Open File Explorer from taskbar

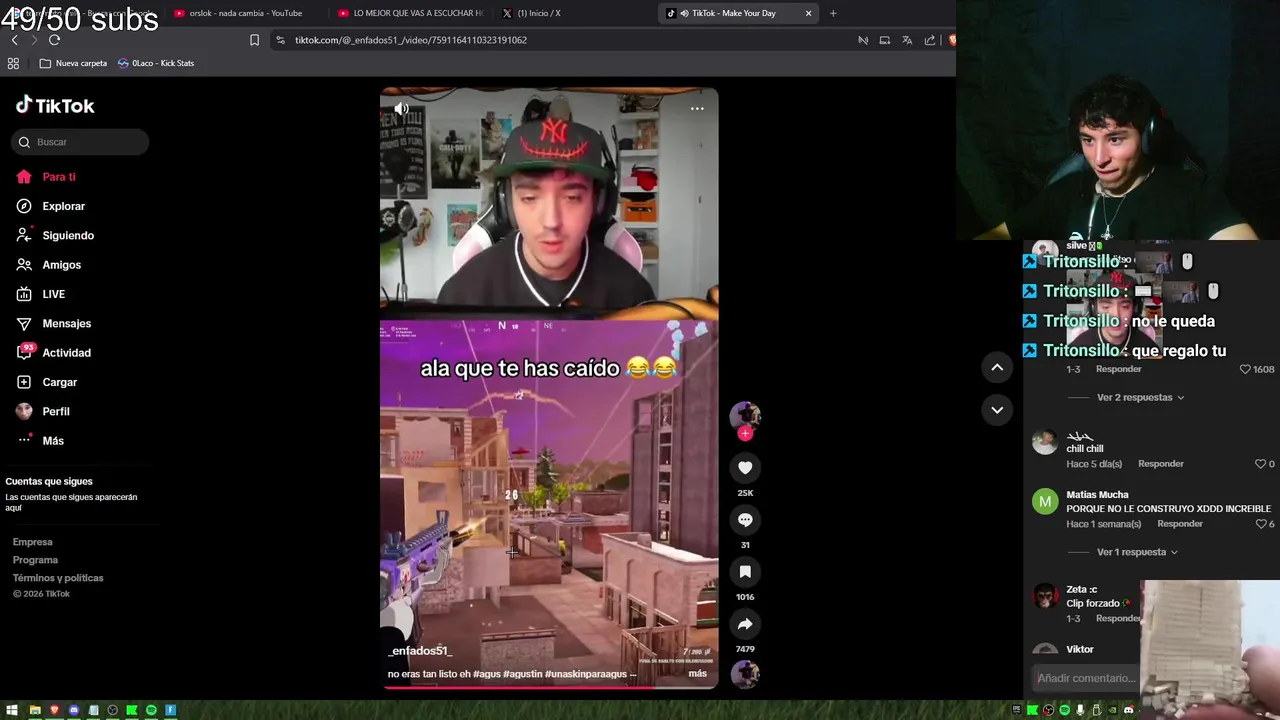pos(35,710)
